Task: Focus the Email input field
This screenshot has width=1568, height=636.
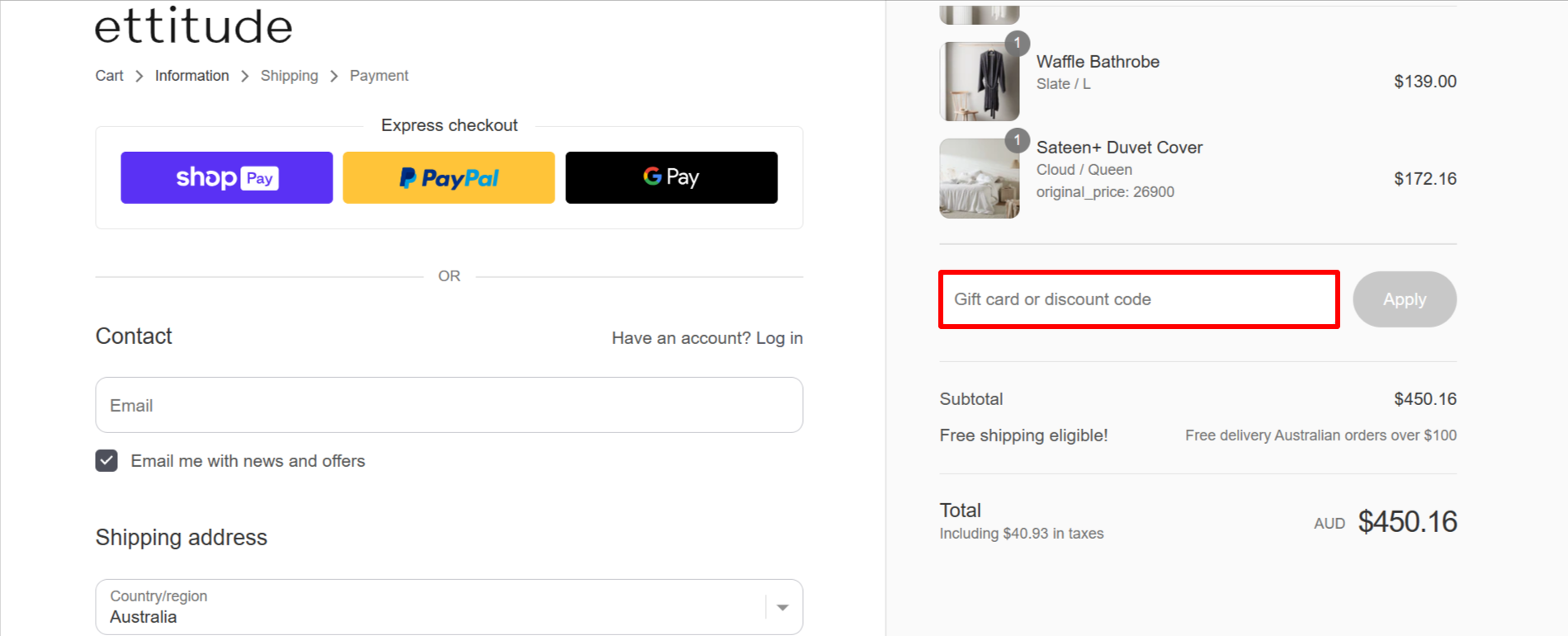Action: pos(449,405)
